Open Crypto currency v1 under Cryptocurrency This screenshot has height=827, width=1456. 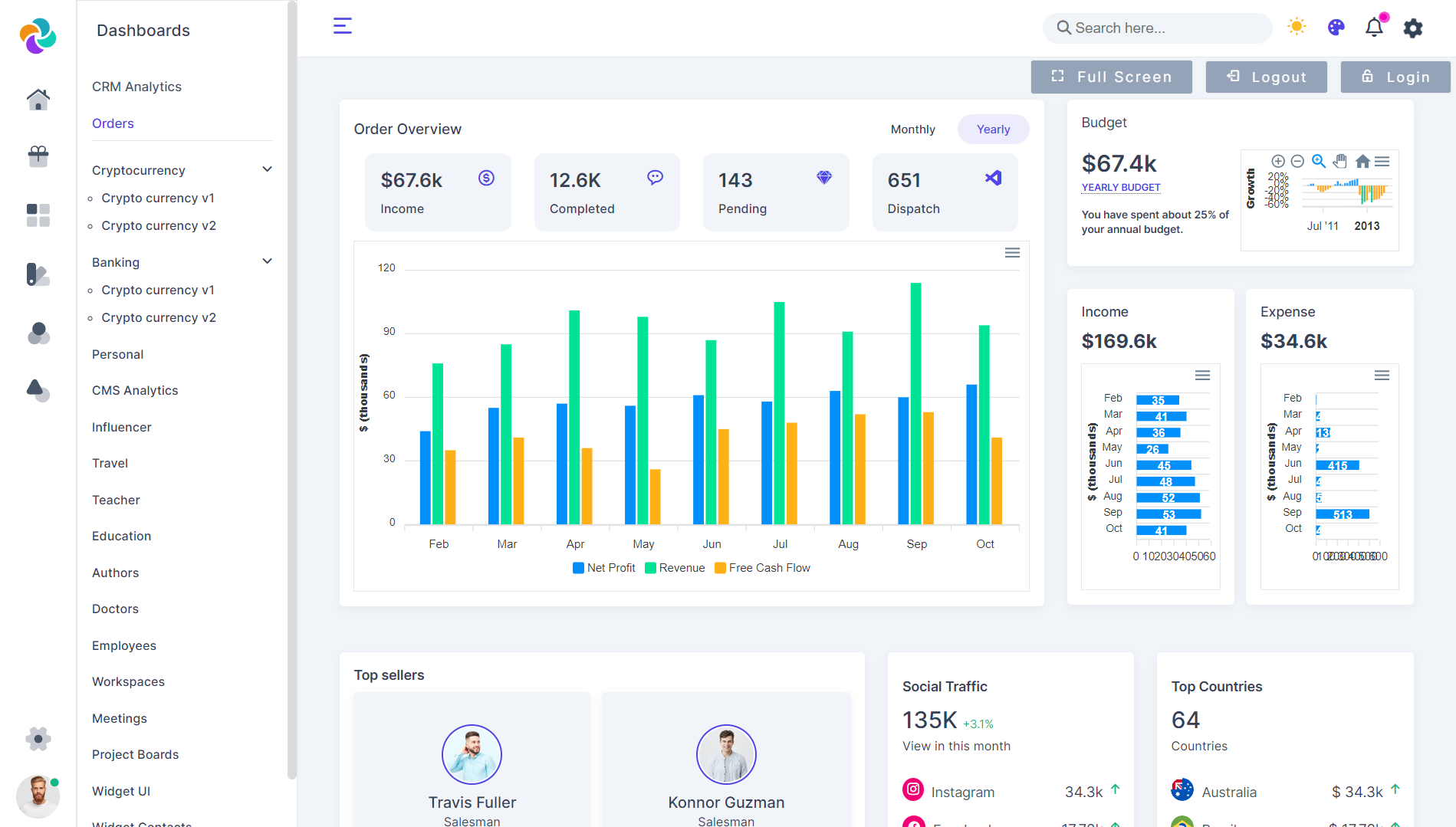click(x=158, y=198)
